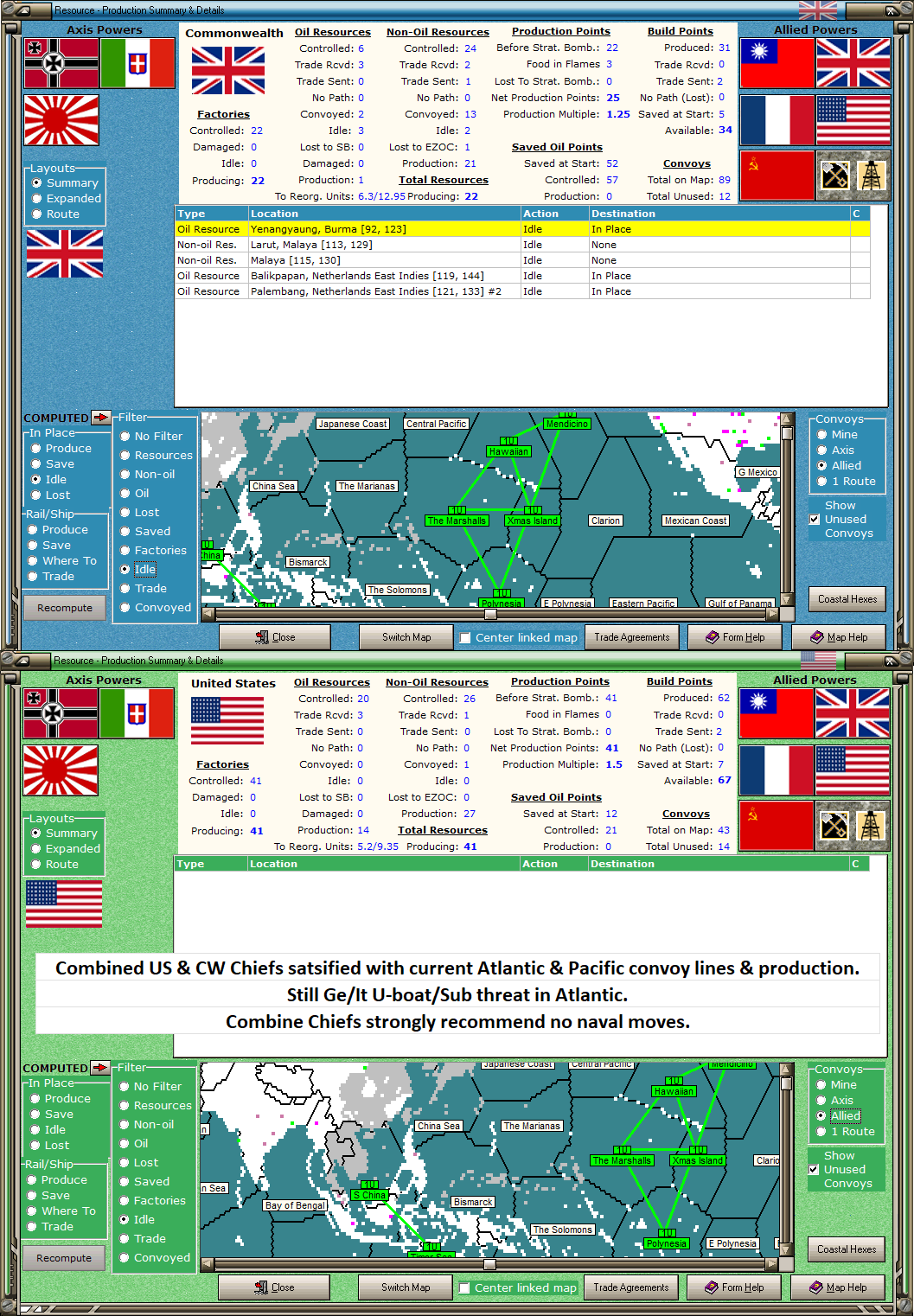
Task: Select the Palembang, Netherlands East Indies row
Action: [522, 291]
